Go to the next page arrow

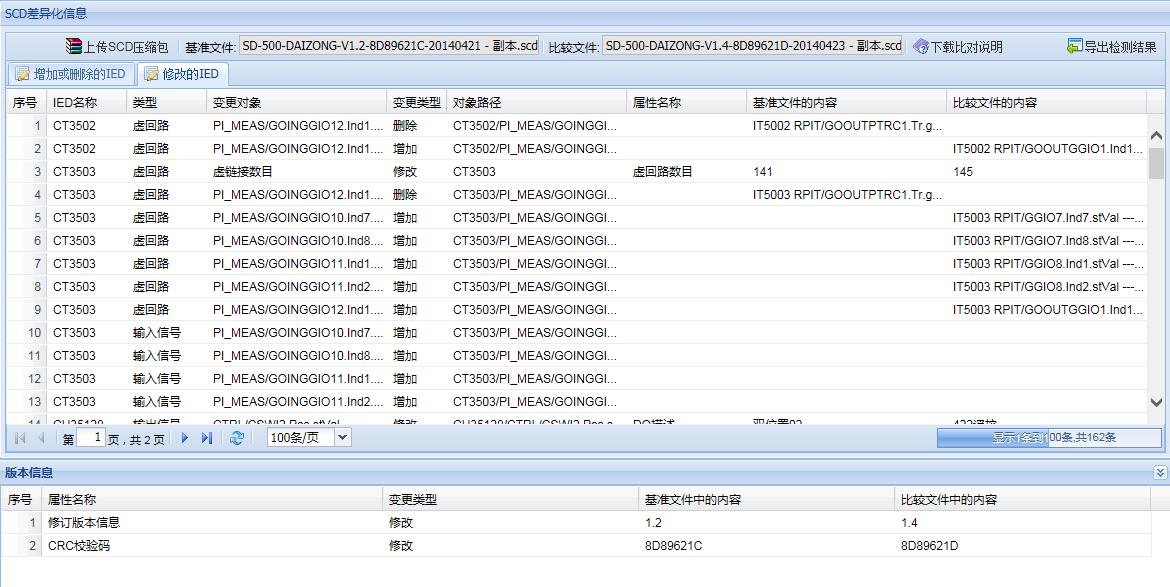point(185,438)
